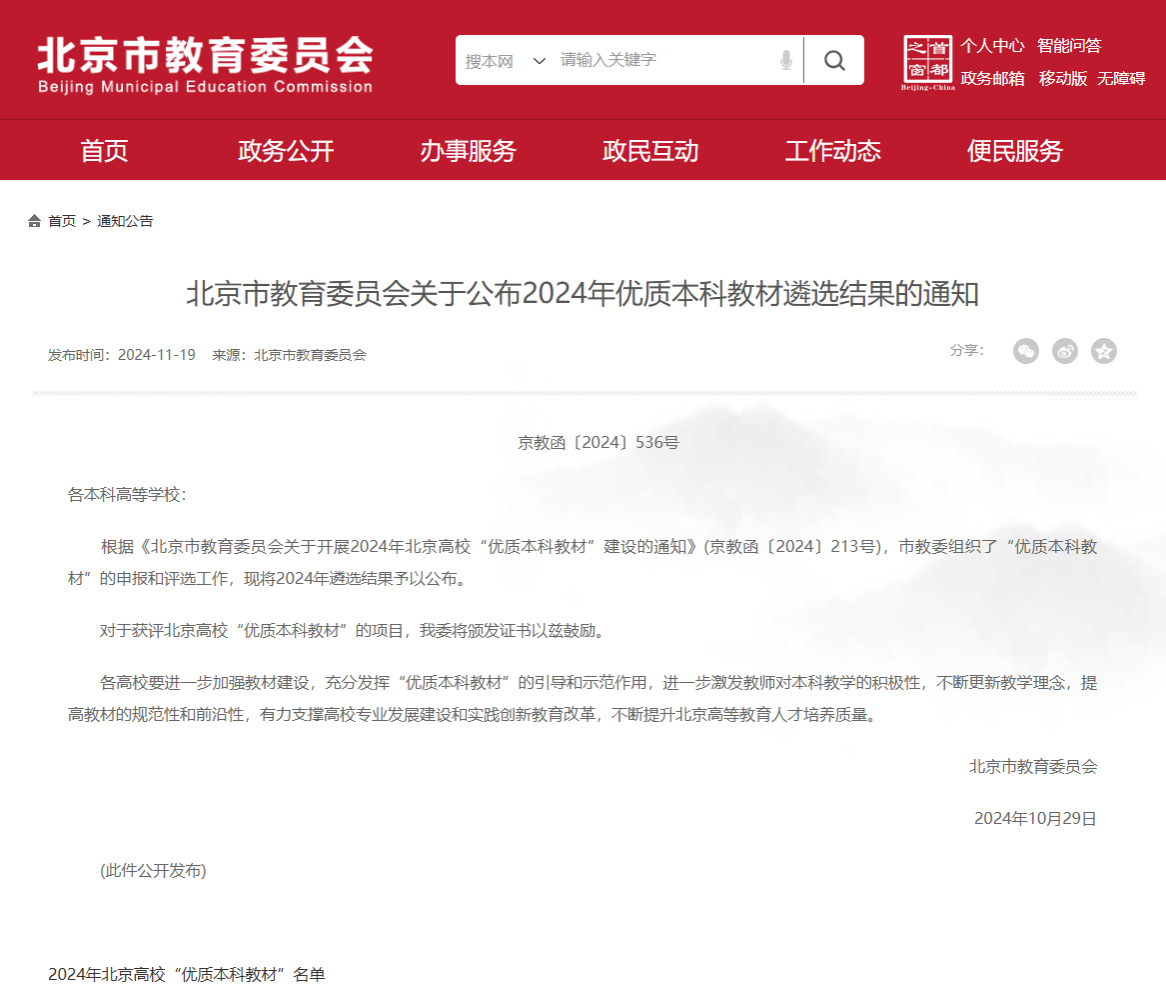Image resolution: width=1166 pixels, height=1005 pixels.
Task: Open the 个人中心 link
Action: 992,46
